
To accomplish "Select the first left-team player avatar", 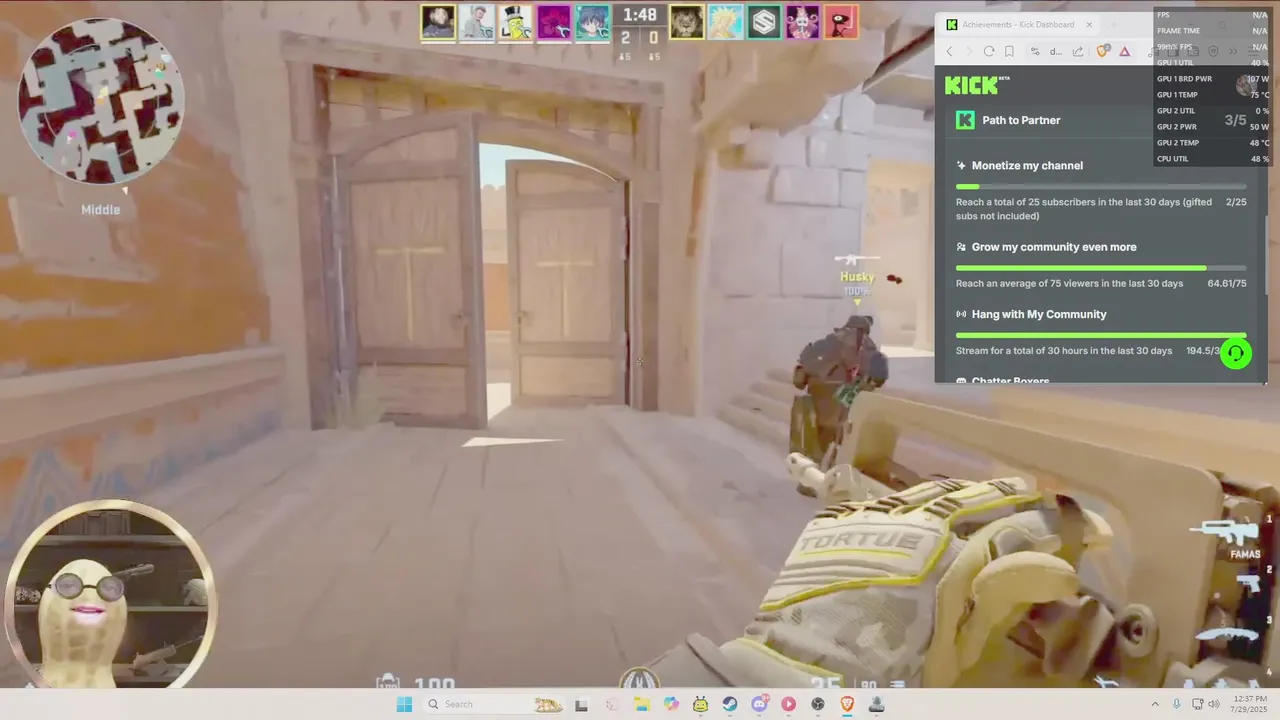I will (x=438, y=22).
